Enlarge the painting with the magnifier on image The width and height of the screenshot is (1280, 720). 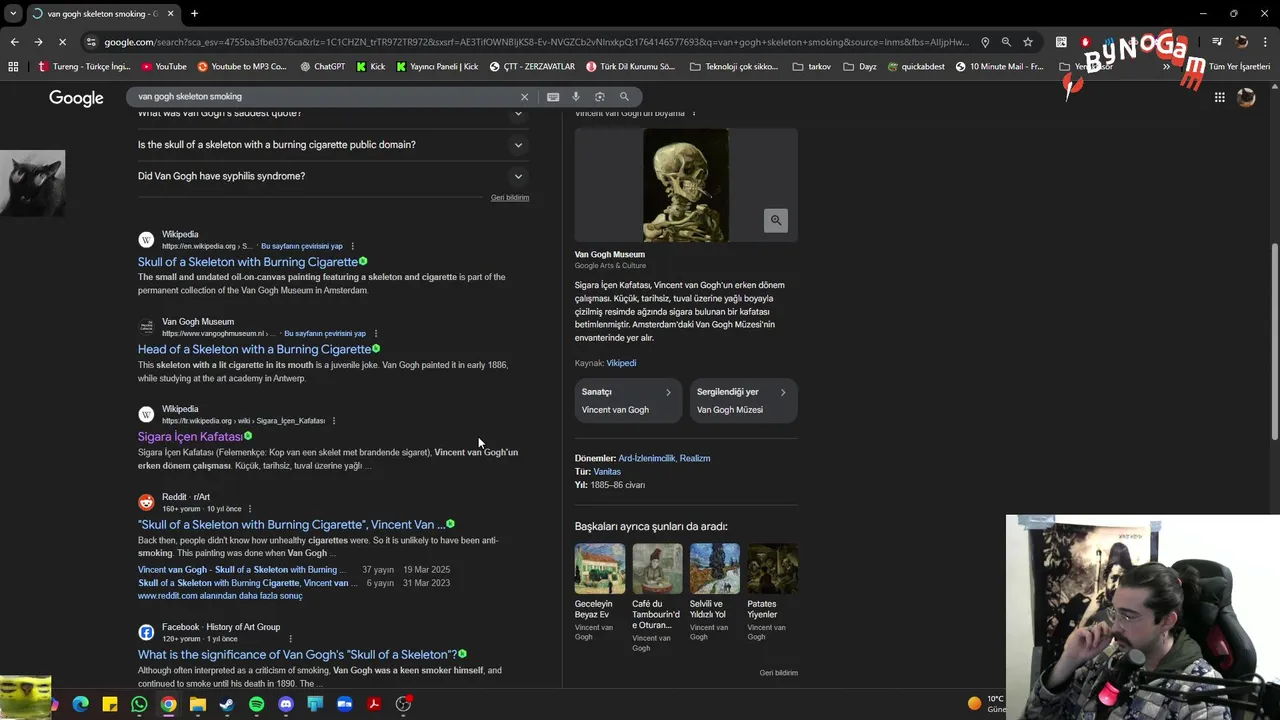(x=776, y=220)
